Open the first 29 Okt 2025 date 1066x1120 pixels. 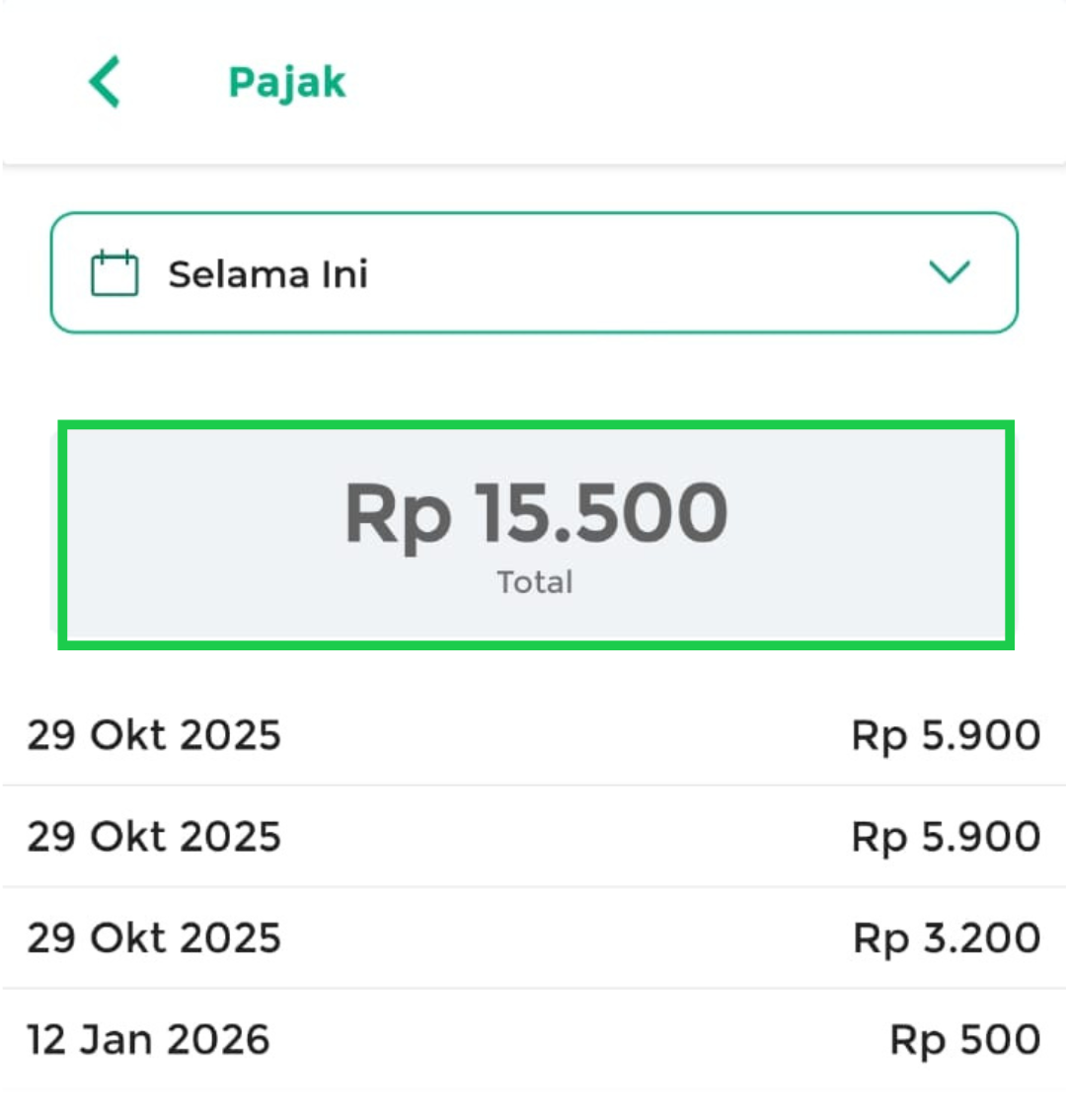[154, 736]
